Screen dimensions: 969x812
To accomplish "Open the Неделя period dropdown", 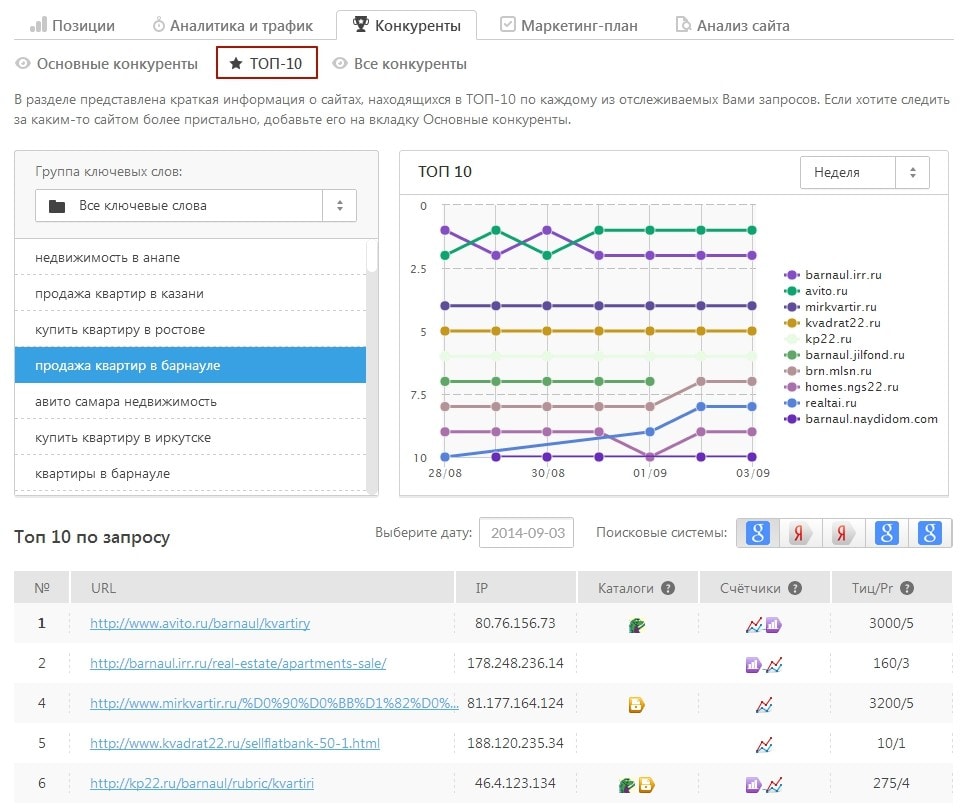I will (864, 172).
